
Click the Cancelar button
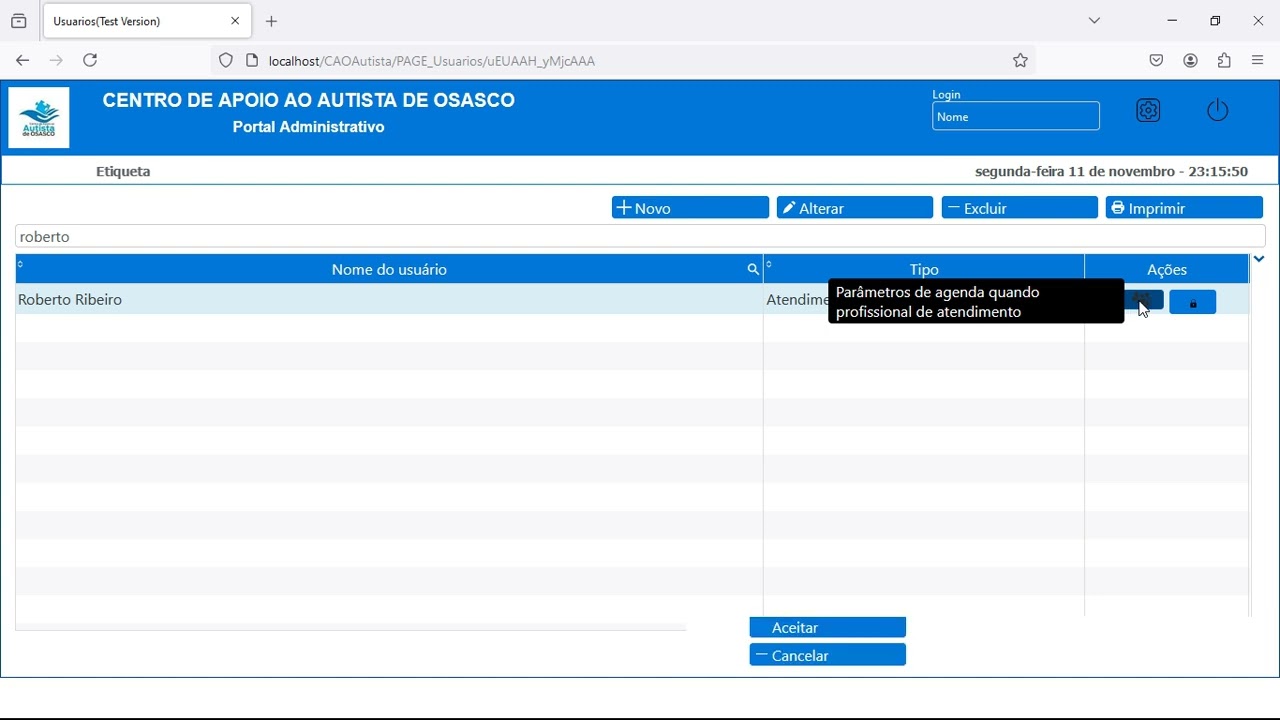[828, 655]
